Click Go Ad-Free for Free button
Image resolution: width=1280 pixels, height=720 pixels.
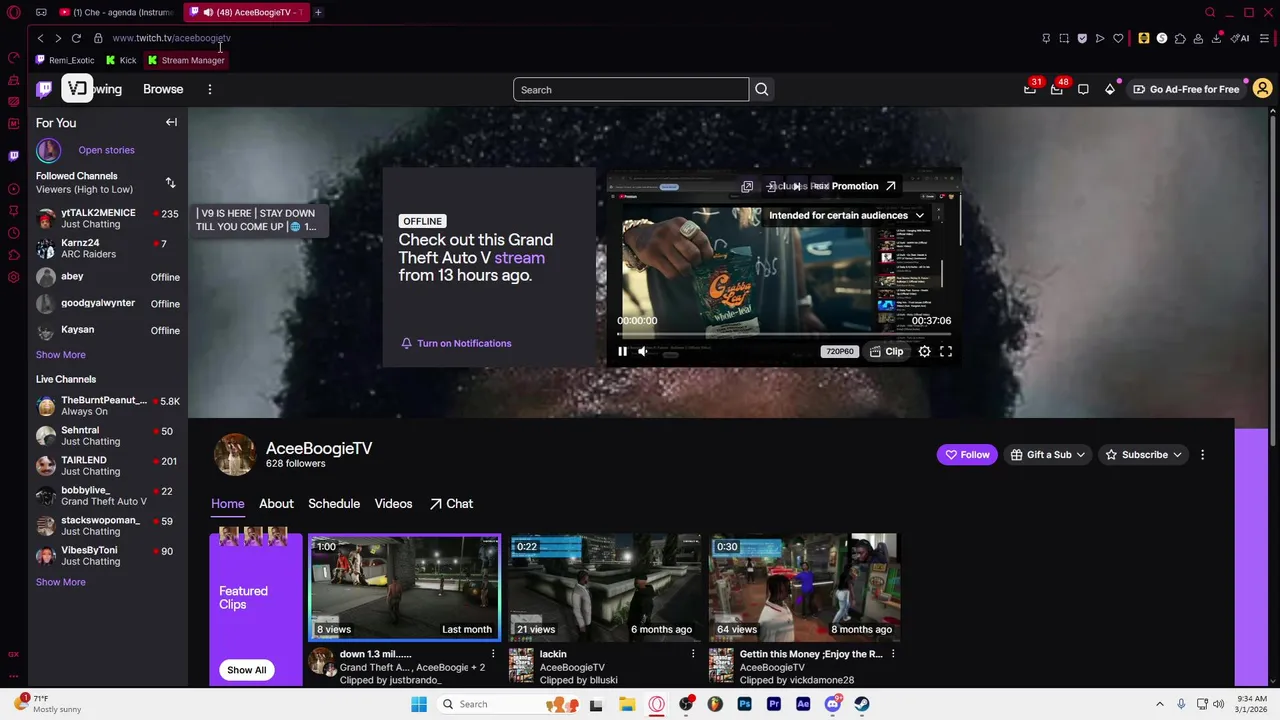1185,89
